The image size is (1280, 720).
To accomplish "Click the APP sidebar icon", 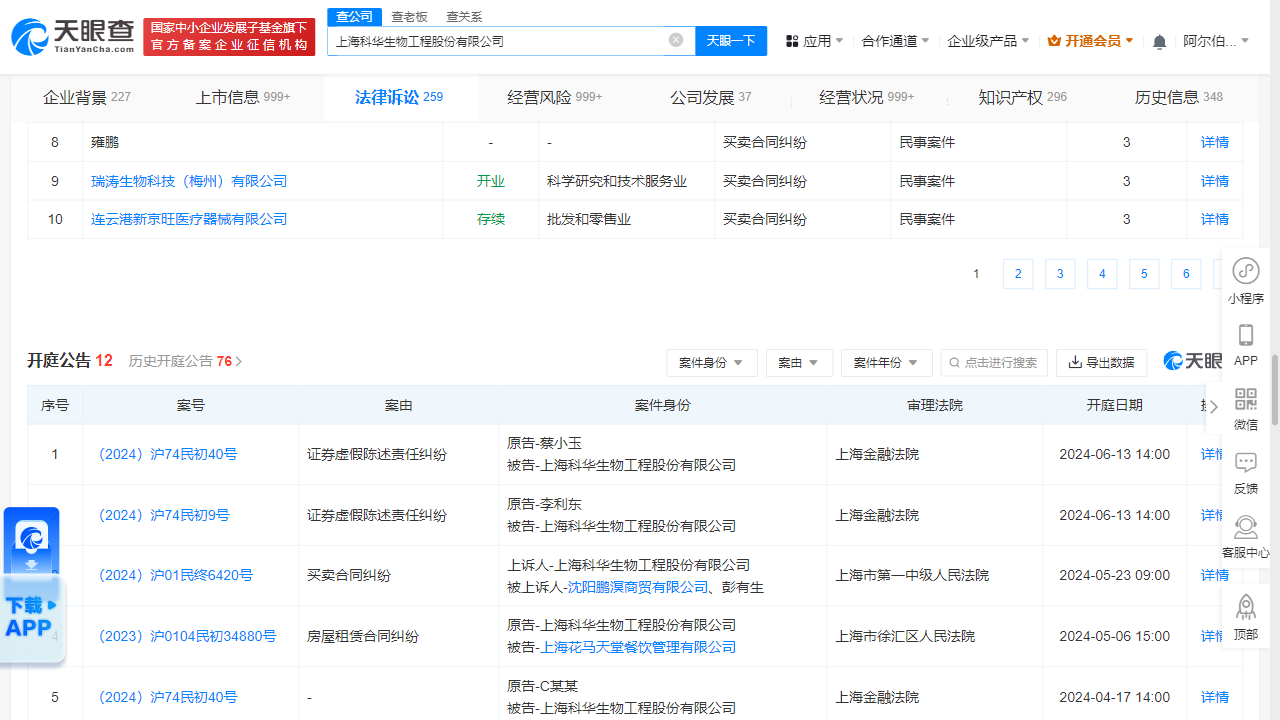I will point(1245,336).
